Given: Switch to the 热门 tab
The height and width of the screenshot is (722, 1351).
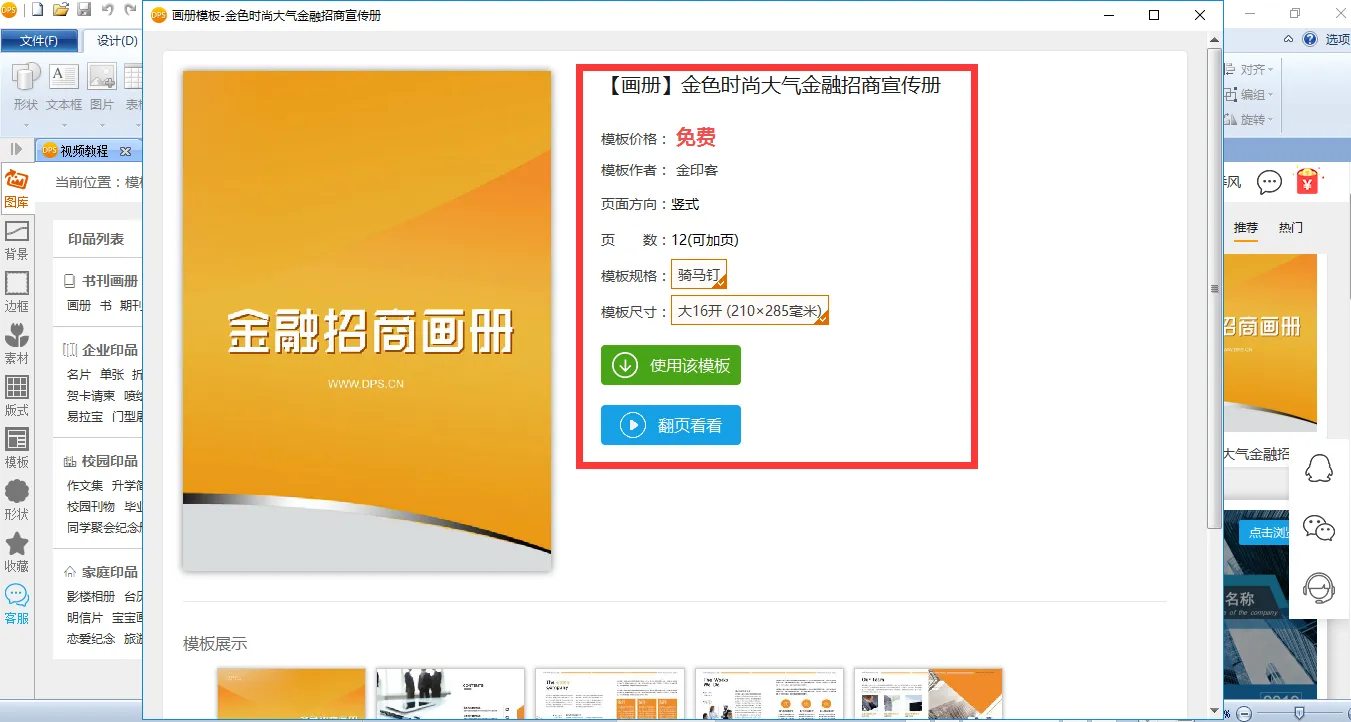Looking at the screenshot, I should click(x=1291, y=228).
